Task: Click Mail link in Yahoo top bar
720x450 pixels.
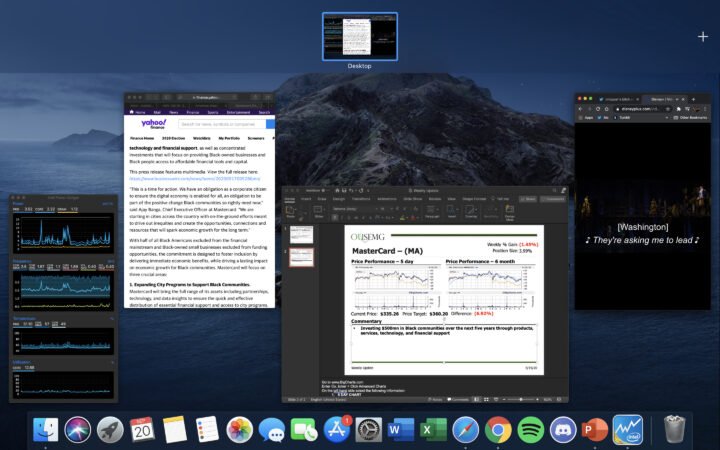Action: pyautogui.click(x=157, y=112)
